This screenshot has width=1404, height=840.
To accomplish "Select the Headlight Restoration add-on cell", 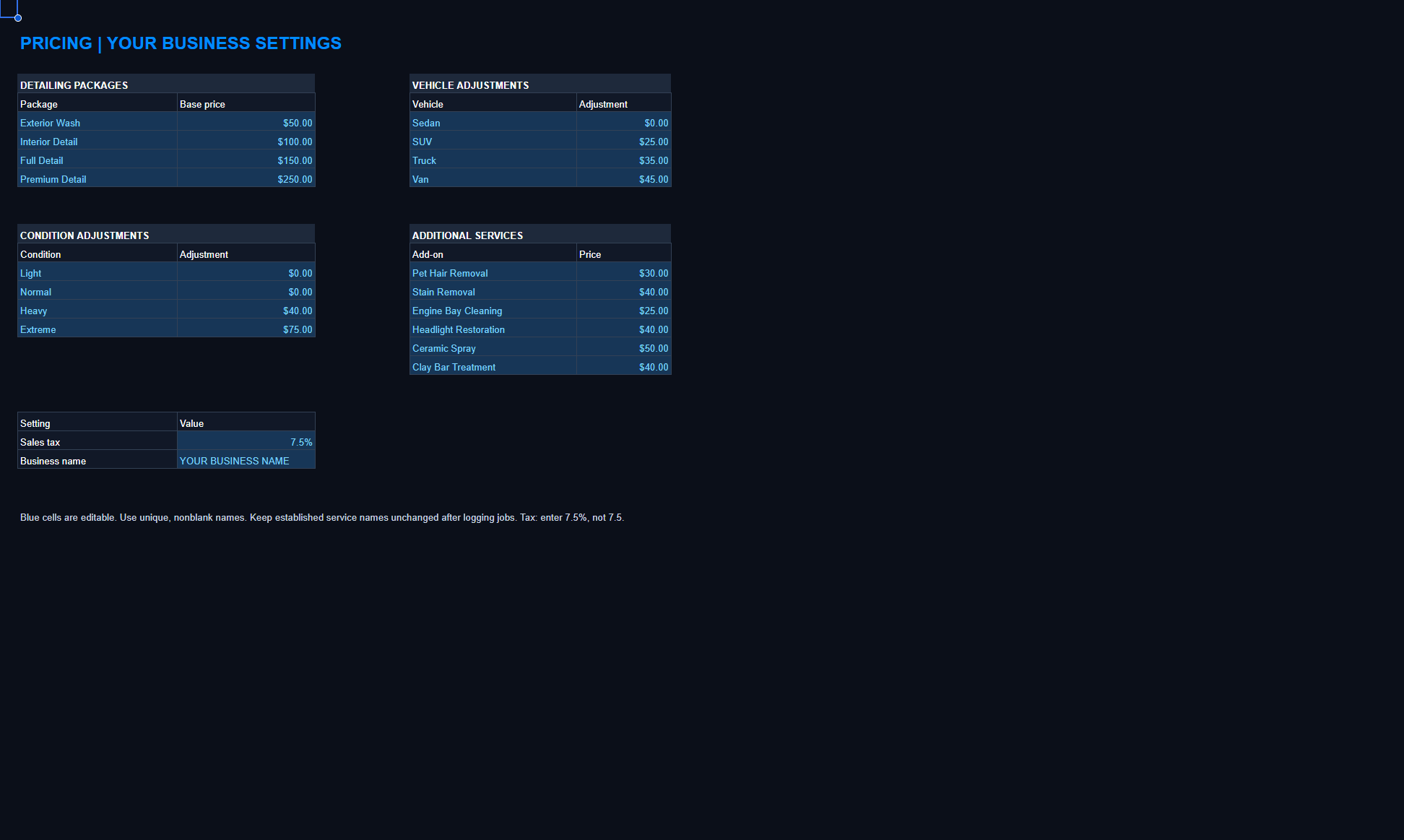I will click(493, 329).
